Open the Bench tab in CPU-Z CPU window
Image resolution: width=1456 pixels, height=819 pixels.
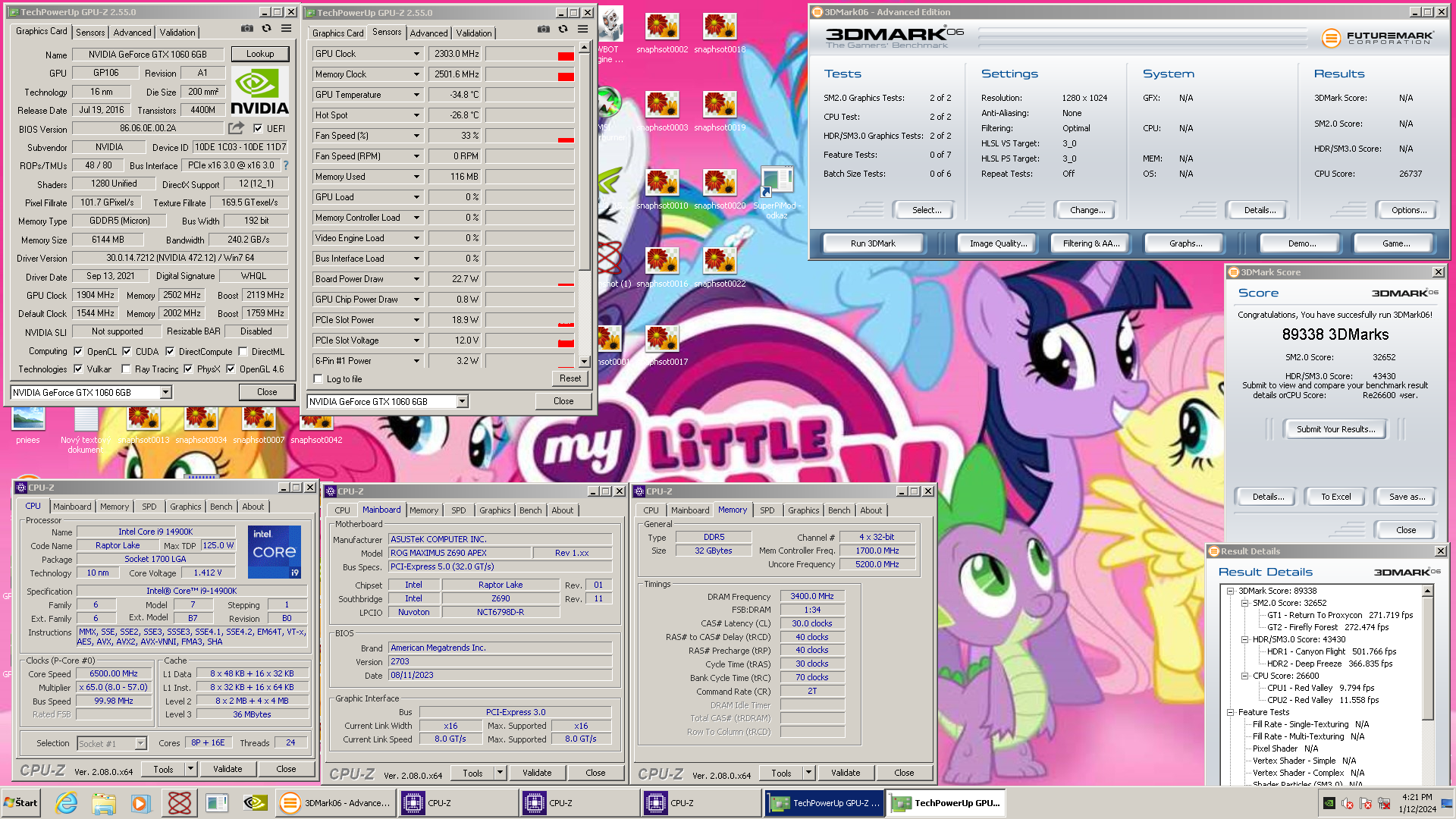point(221,507)
